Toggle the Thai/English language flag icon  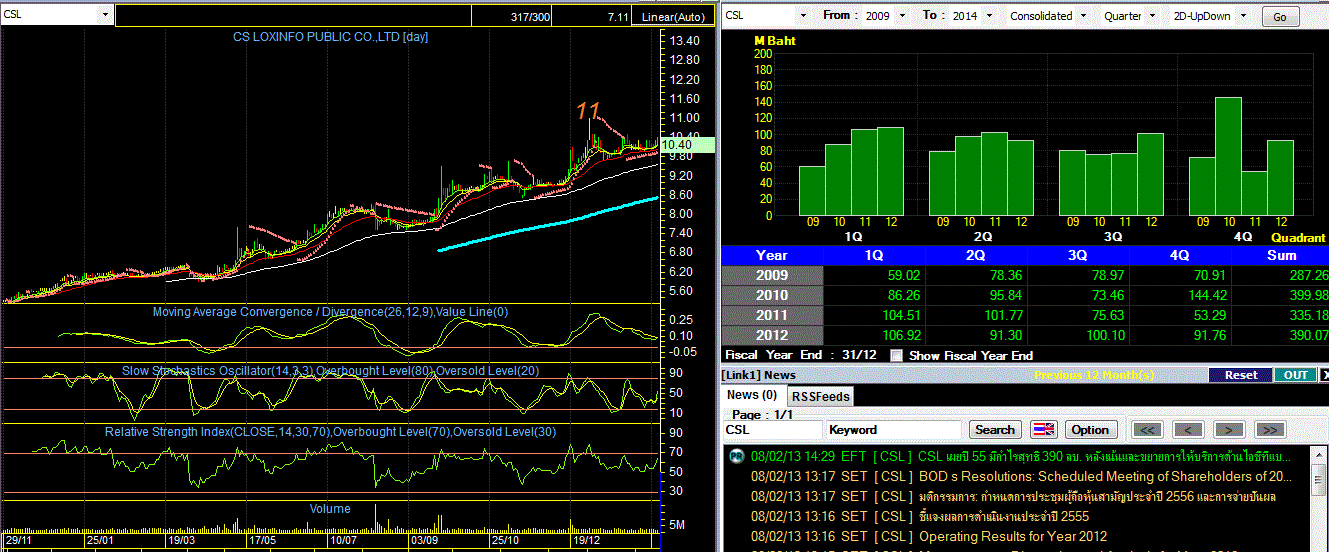(1043, 429)
